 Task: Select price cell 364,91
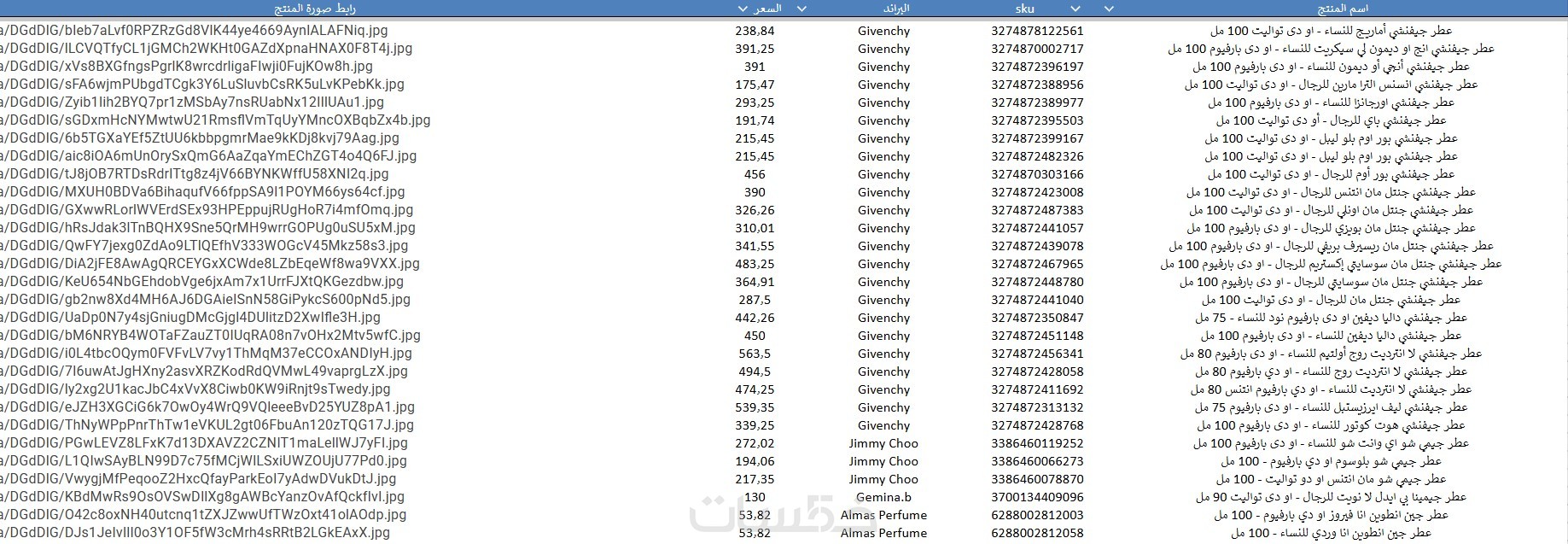pyautogui.click(x=755, y=282)
